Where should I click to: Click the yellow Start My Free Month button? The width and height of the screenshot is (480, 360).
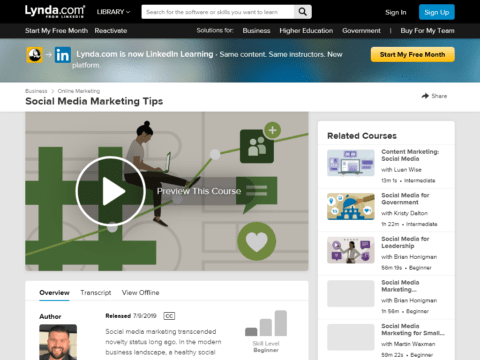(413, 55)
